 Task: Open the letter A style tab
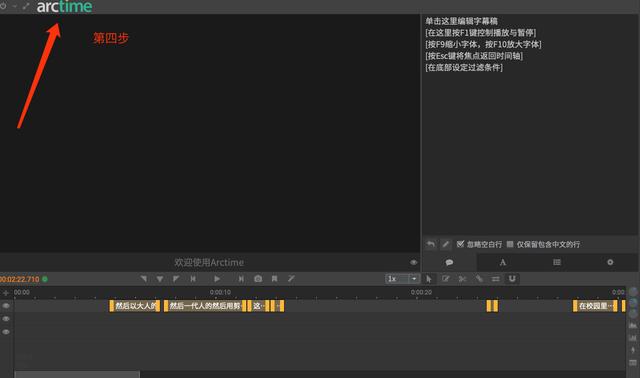pos(503,262)
